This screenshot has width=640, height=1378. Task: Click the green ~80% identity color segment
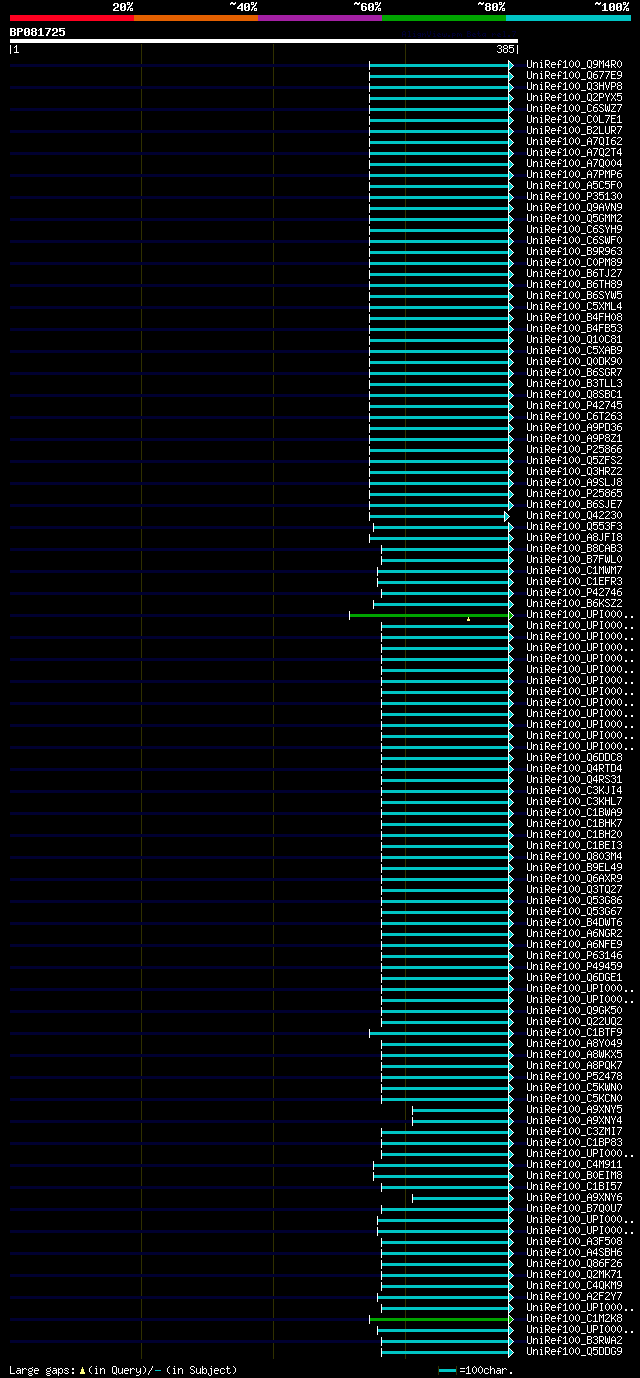[x=443, y=17]
